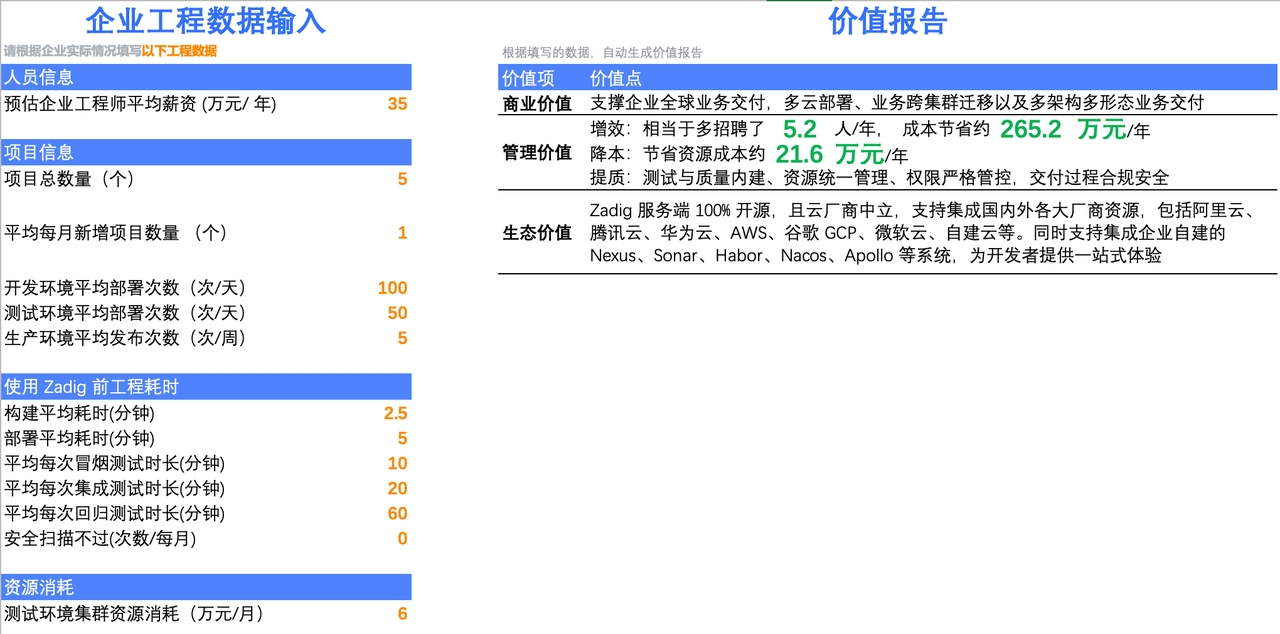
Task: Click label 预估企业工程师平均薪资 (万元/ 年)
Action: pyautogui.click(x=140, y=103)
